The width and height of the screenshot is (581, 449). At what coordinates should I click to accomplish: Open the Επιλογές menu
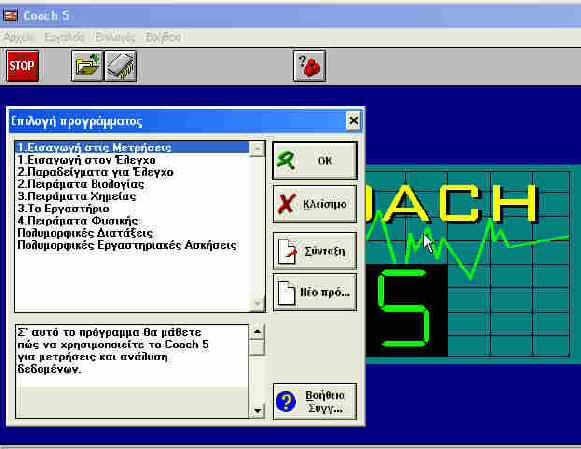tap(115, 37)
